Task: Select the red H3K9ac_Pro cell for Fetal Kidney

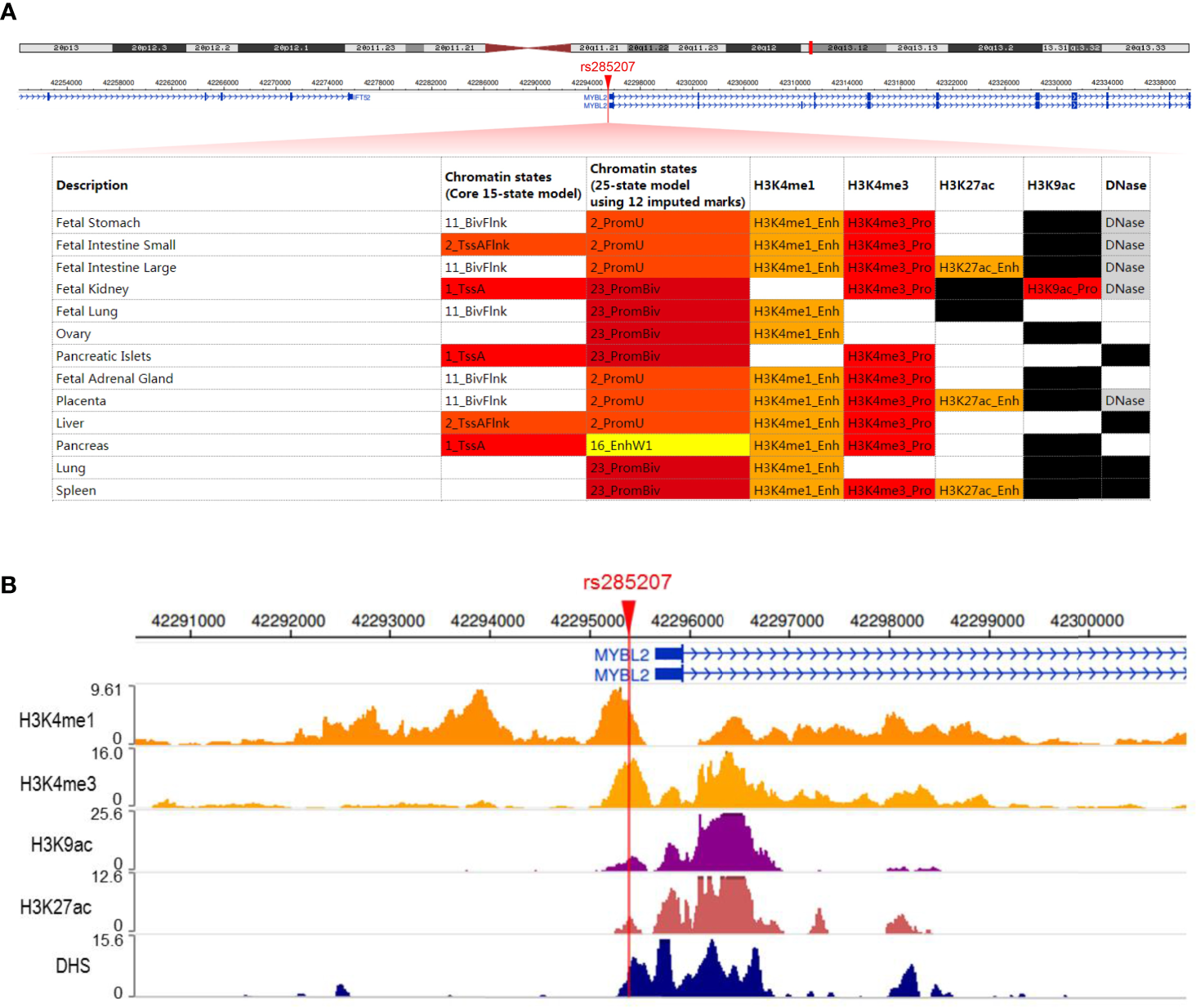Action: [1061, 289]
